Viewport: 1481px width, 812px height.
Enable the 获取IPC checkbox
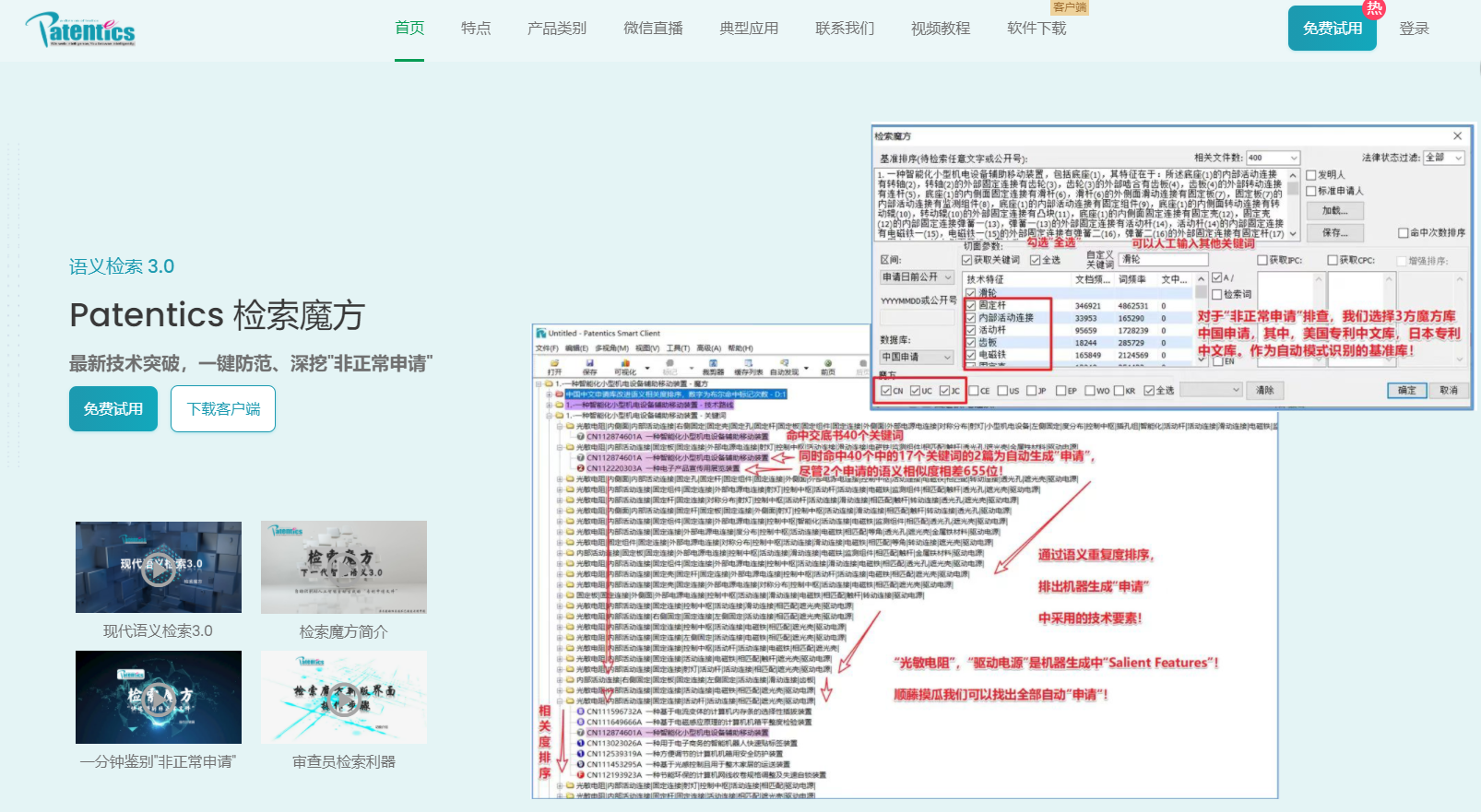click(x=1262, y=261)
